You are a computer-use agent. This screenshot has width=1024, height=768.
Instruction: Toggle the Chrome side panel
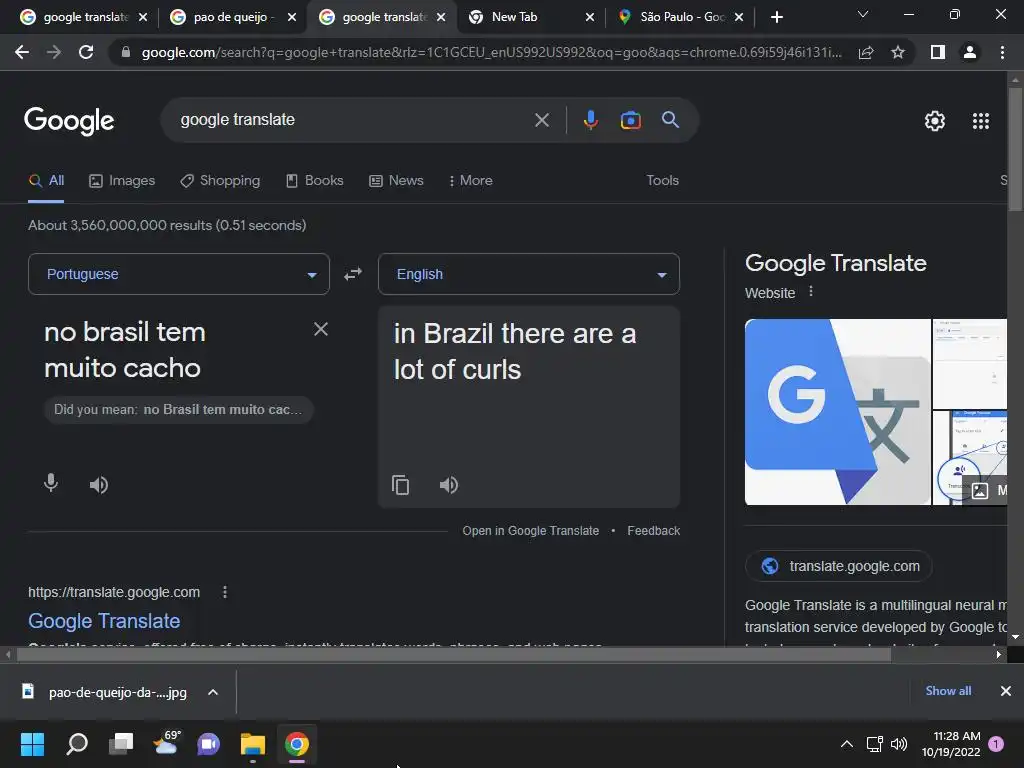pyautogui.click(x=938, y=52)
